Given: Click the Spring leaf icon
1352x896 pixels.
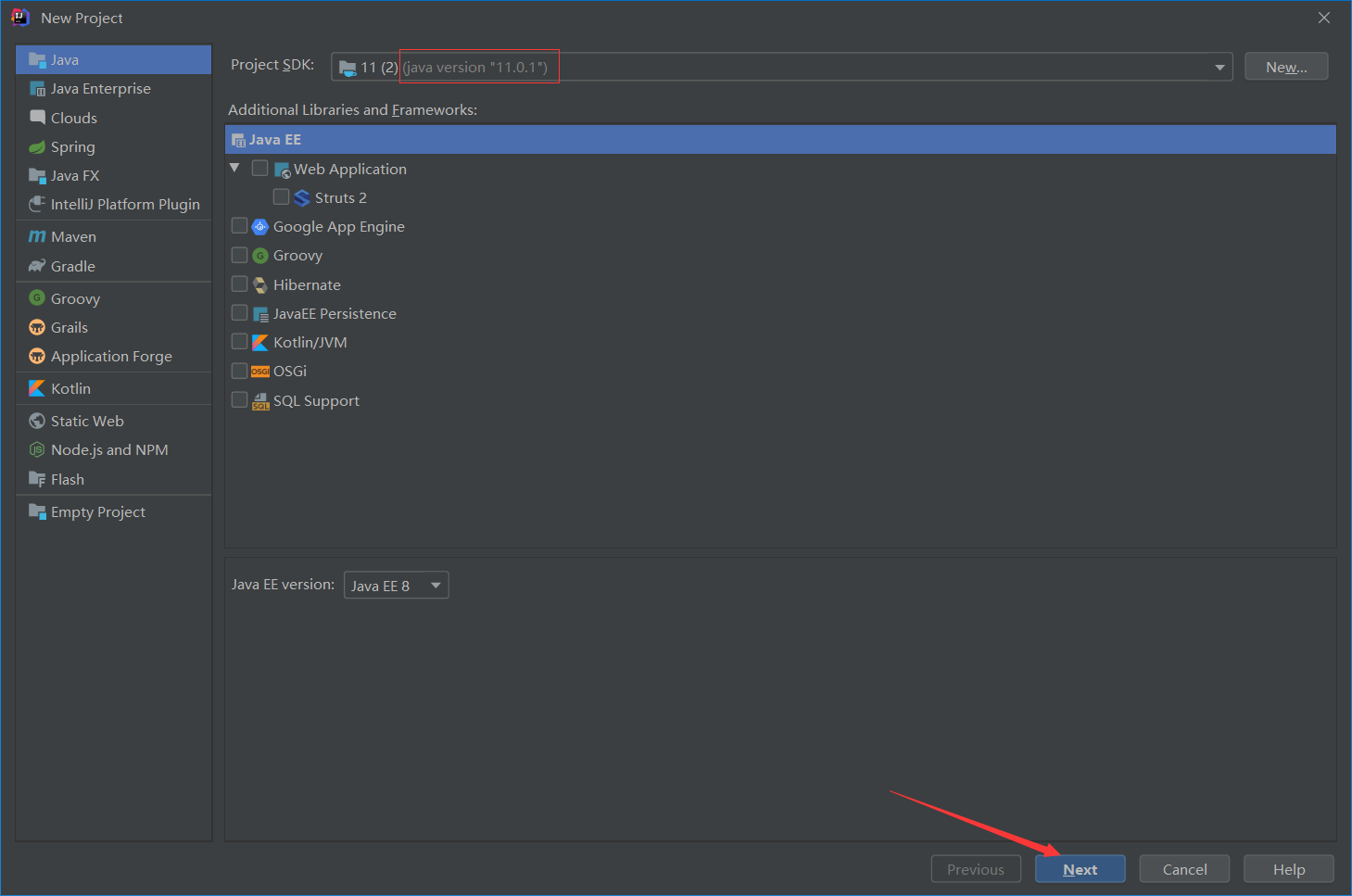Looking at the screenshot, I should 37,146.
